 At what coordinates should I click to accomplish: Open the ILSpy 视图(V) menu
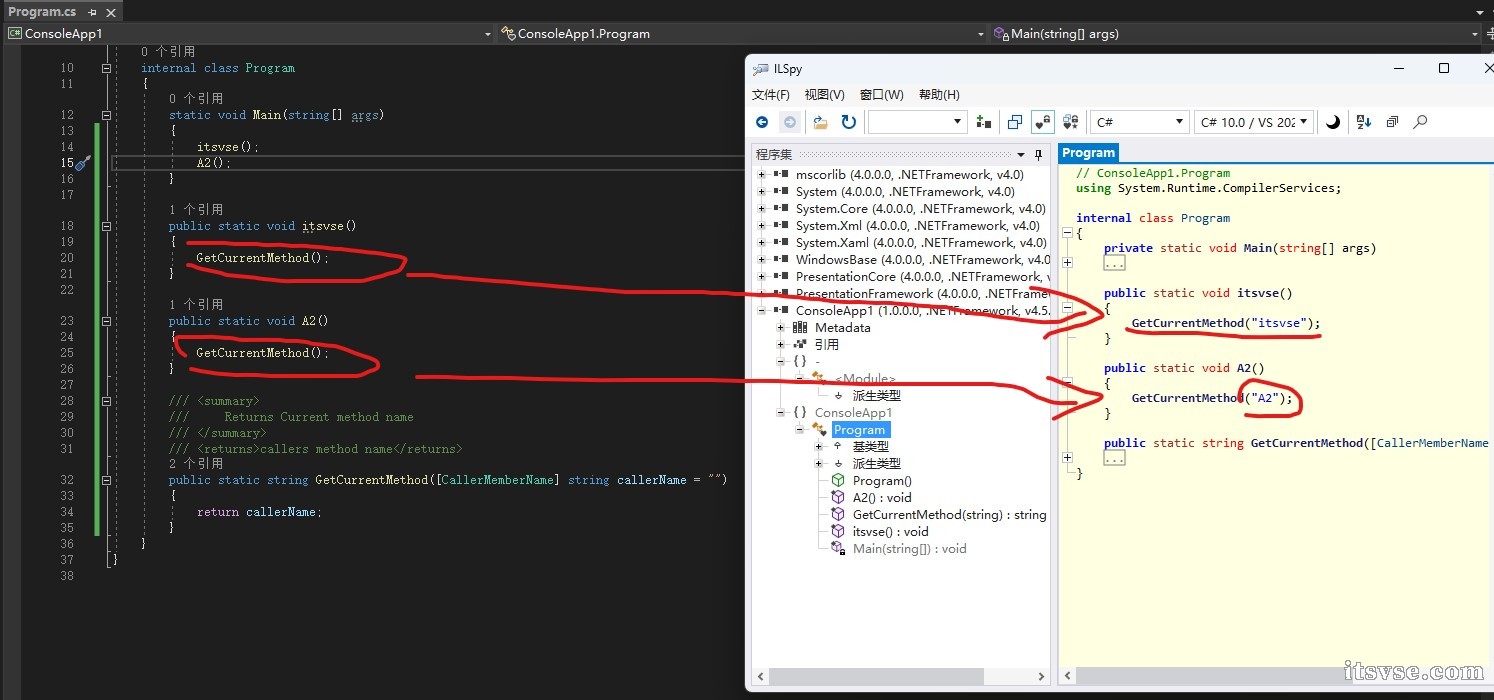point(825,95)
